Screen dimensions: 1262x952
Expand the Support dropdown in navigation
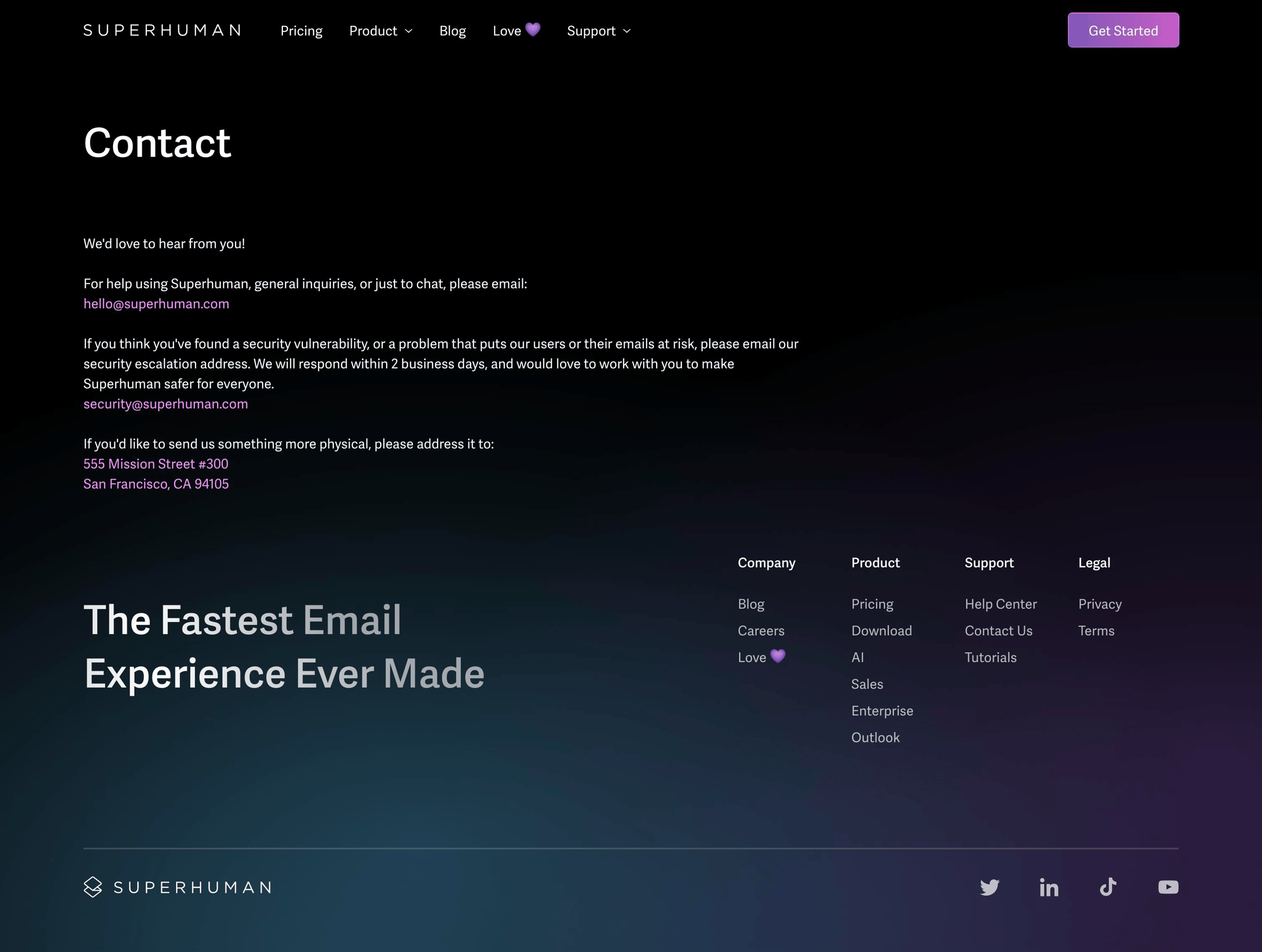tap(598, 31)
